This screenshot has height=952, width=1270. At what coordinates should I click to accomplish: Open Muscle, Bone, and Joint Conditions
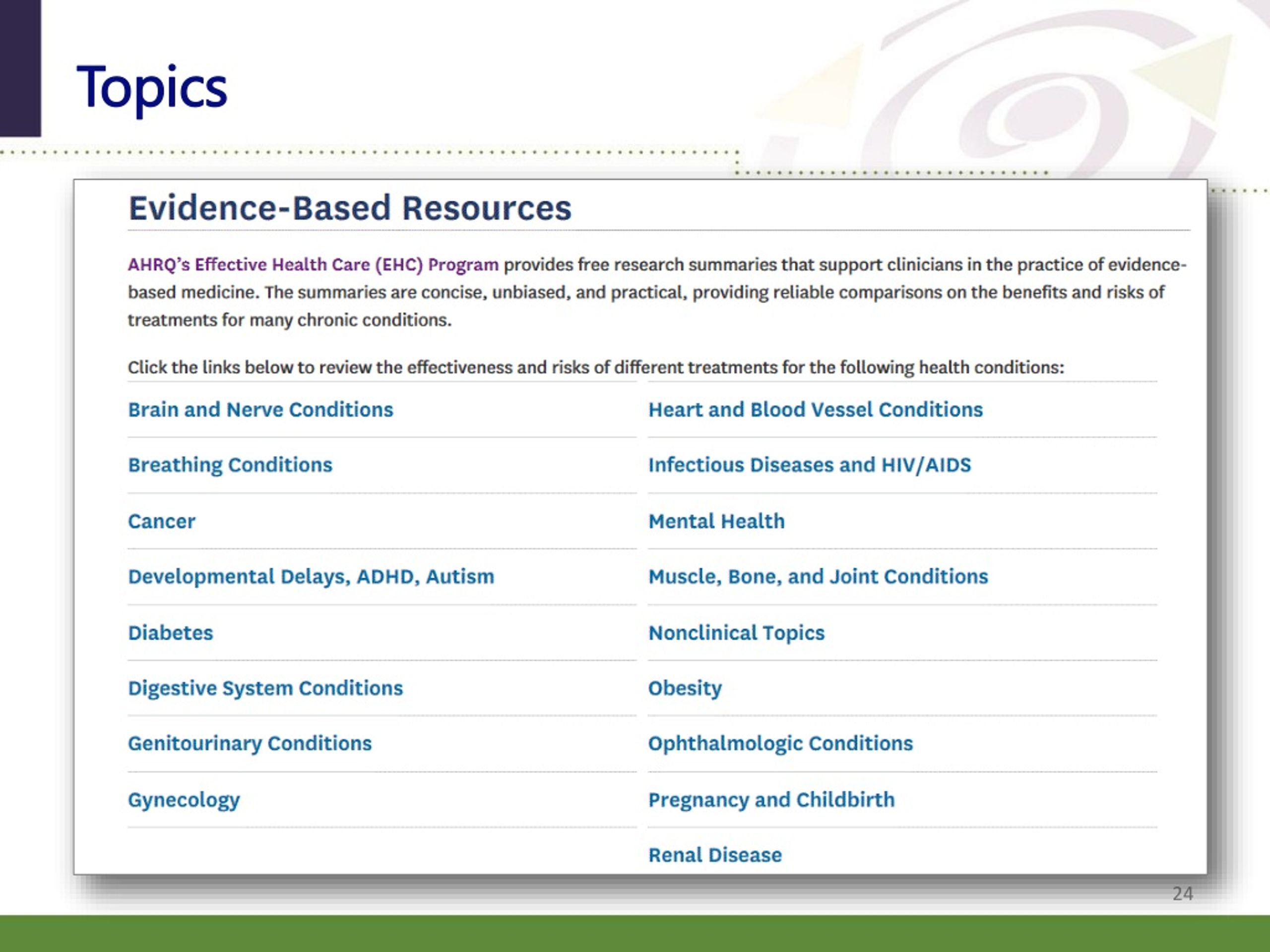click(818, 577)
